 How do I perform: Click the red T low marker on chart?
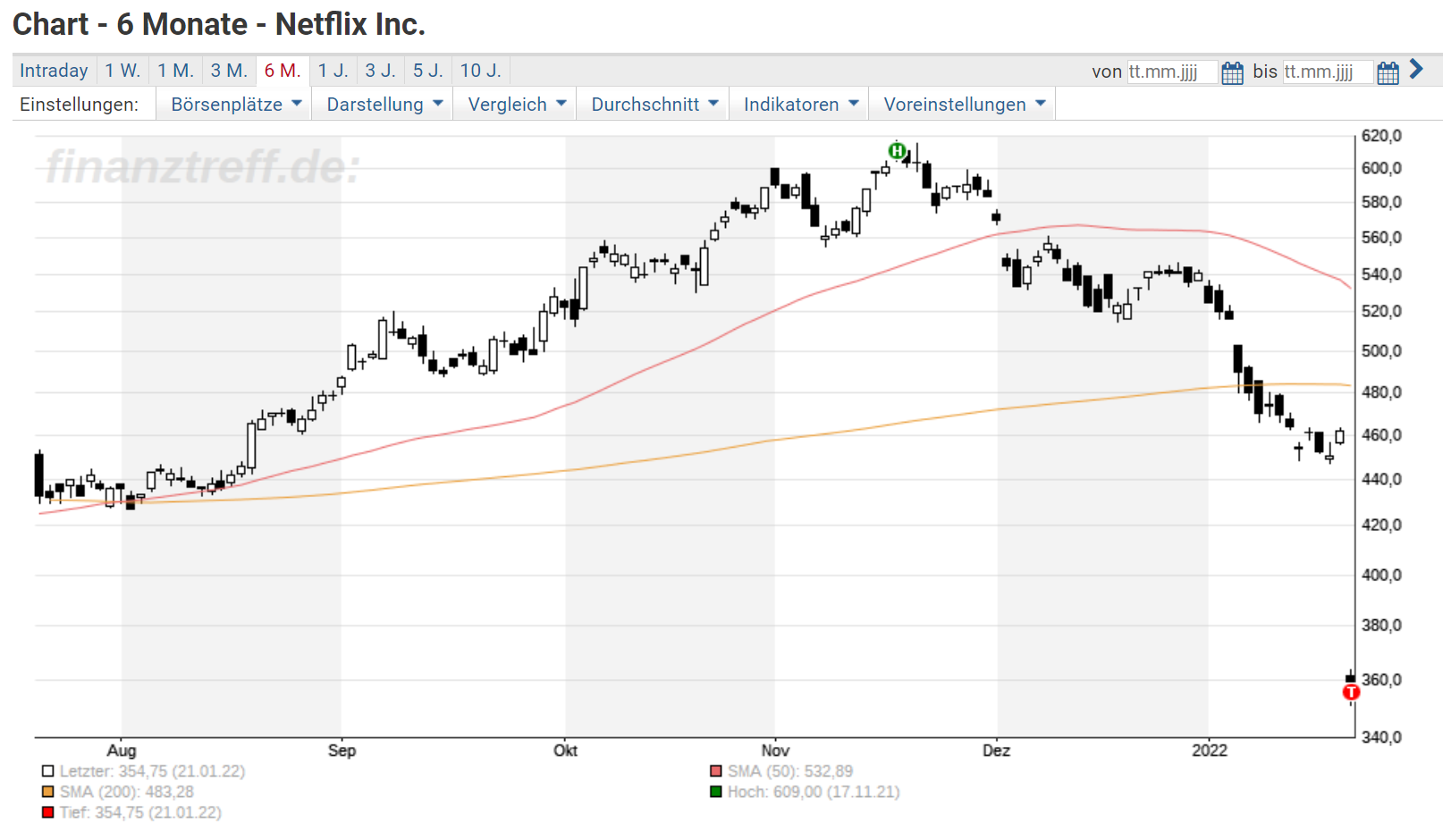click(x=1351, y=692)
